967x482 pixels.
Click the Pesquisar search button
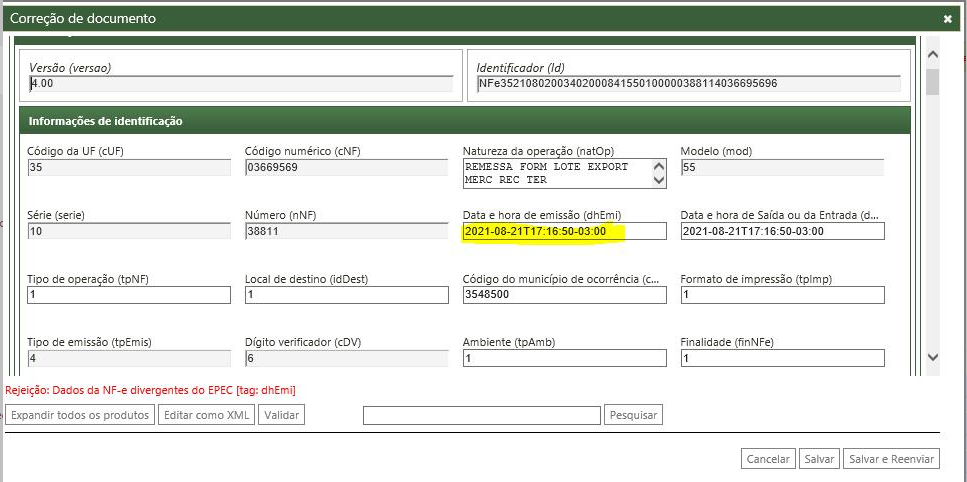633,415
